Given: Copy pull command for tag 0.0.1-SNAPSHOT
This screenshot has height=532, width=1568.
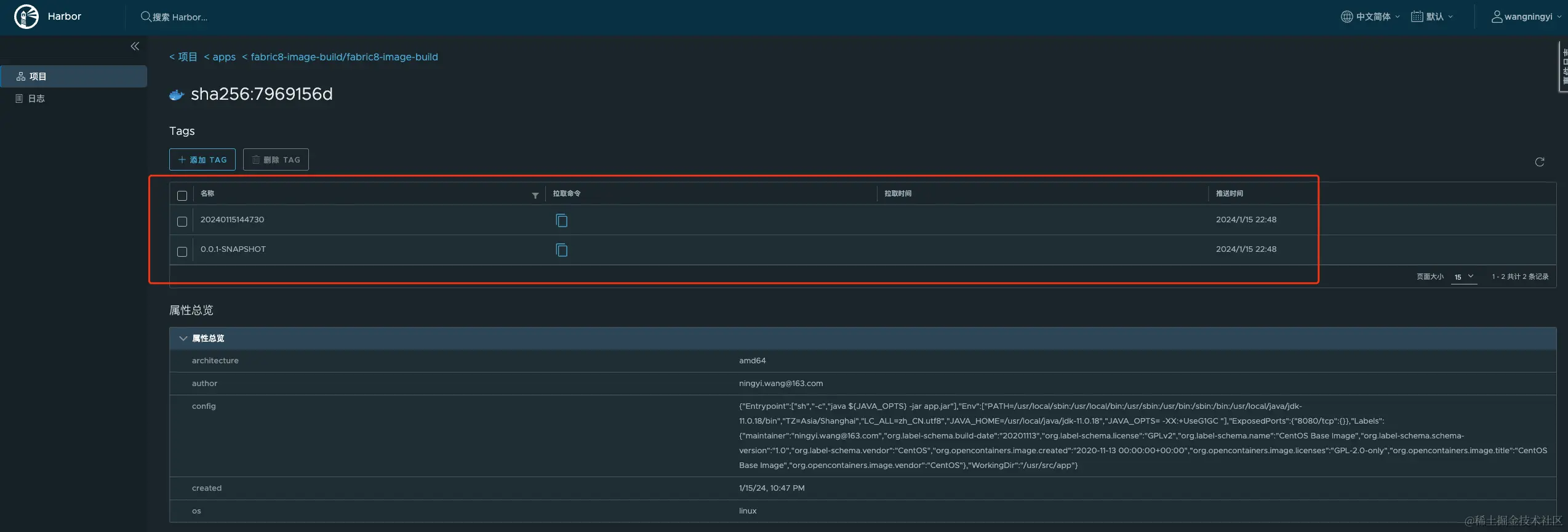Looking at the screenshot, I should (x=561, y=250).
